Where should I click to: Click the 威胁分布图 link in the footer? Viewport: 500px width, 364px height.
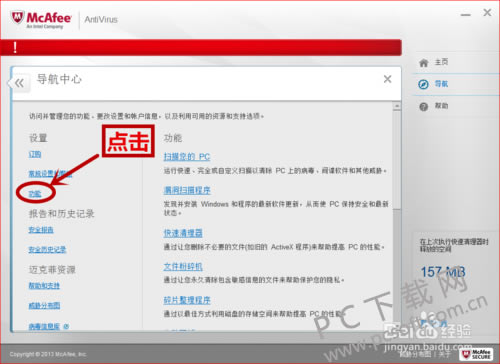pos(416,354)
